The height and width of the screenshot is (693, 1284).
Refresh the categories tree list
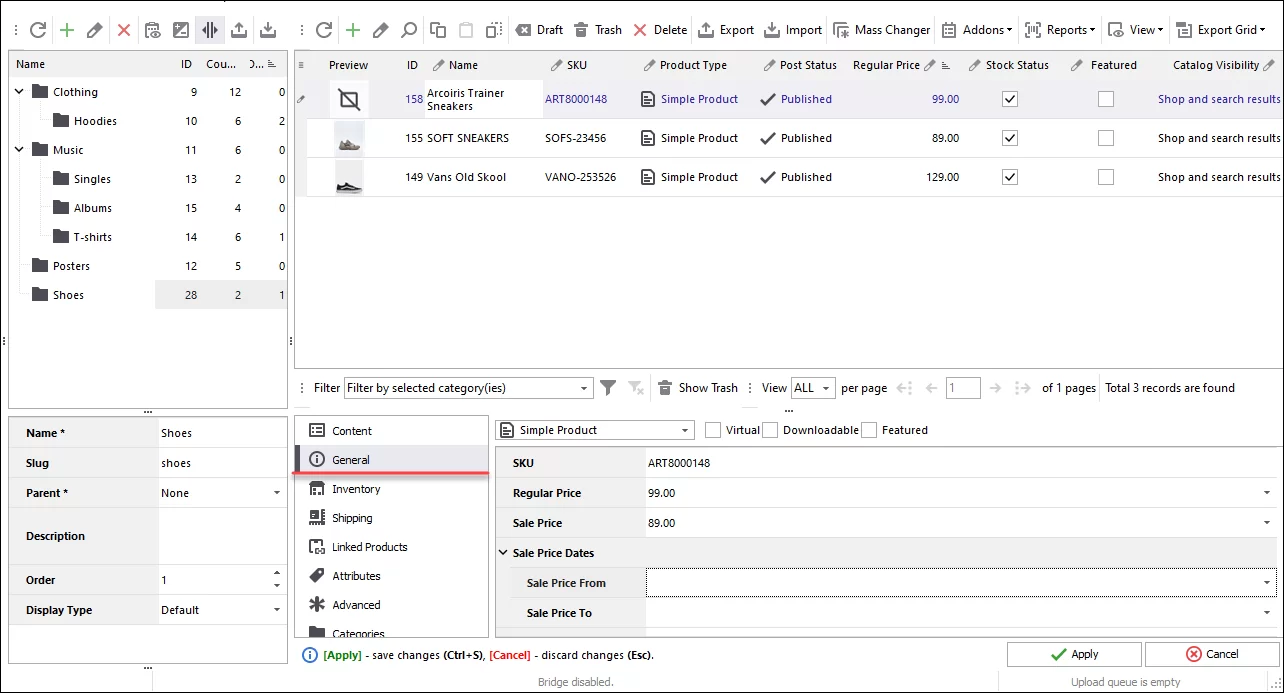coord(38,29)
